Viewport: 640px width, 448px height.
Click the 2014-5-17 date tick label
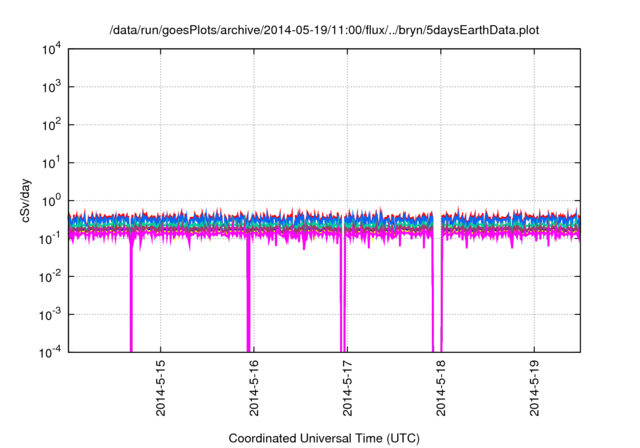pyautogui.click(x=347, y=388)
